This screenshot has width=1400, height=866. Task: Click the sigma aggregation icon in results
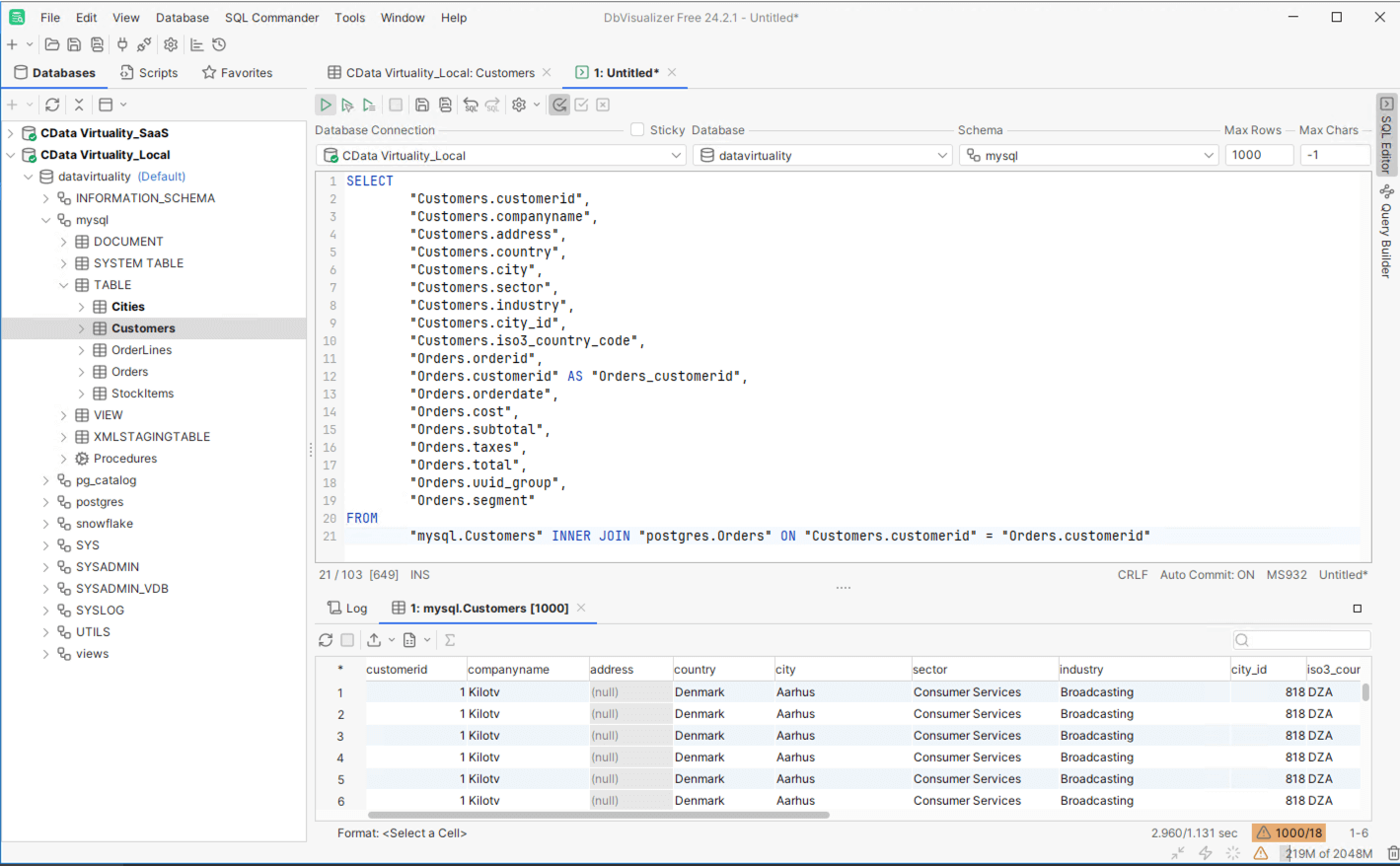450,640
